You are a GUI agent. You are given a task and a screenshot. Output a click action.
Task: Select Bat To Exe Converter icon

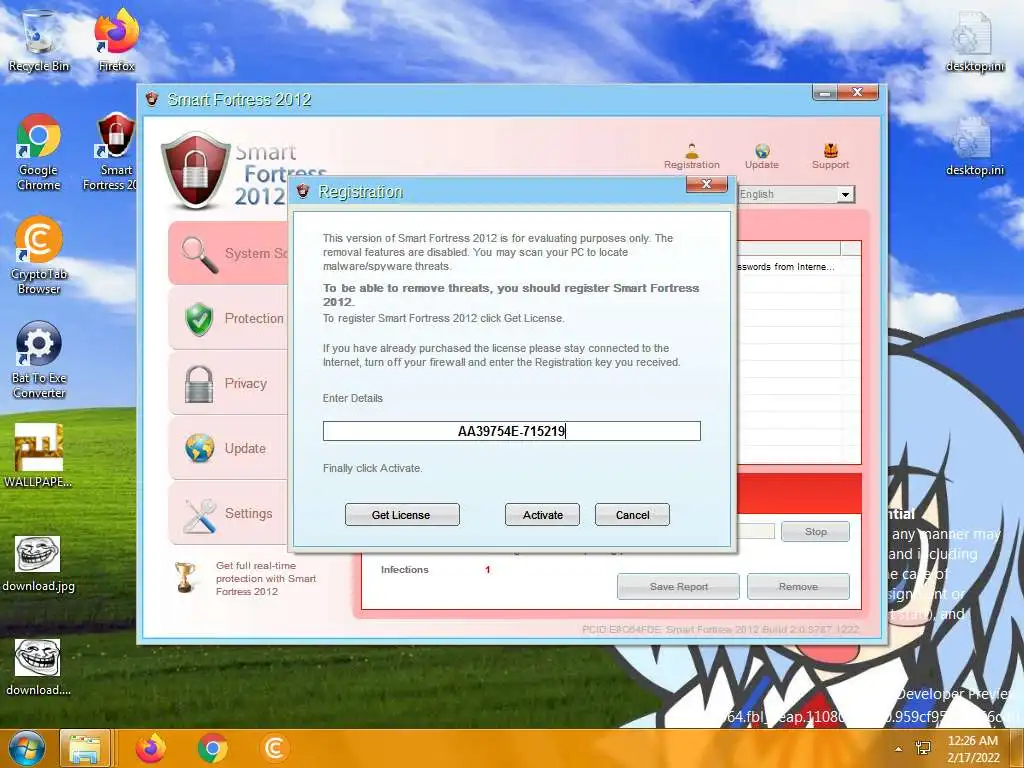39,360
